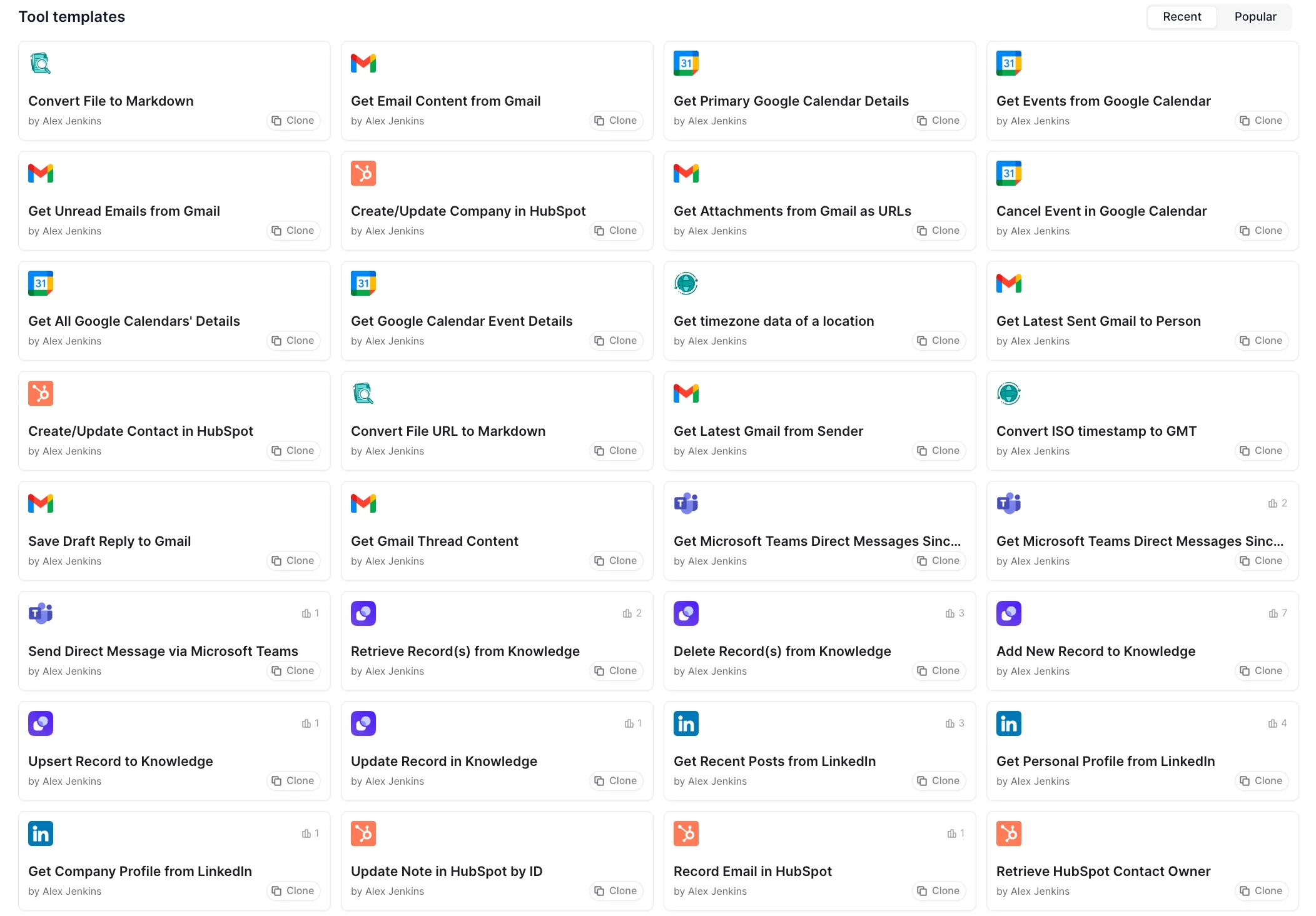Select the Gmail icon on Get Email Content card
Viewport: 1316px width, 916px height.
click(363, 63)
